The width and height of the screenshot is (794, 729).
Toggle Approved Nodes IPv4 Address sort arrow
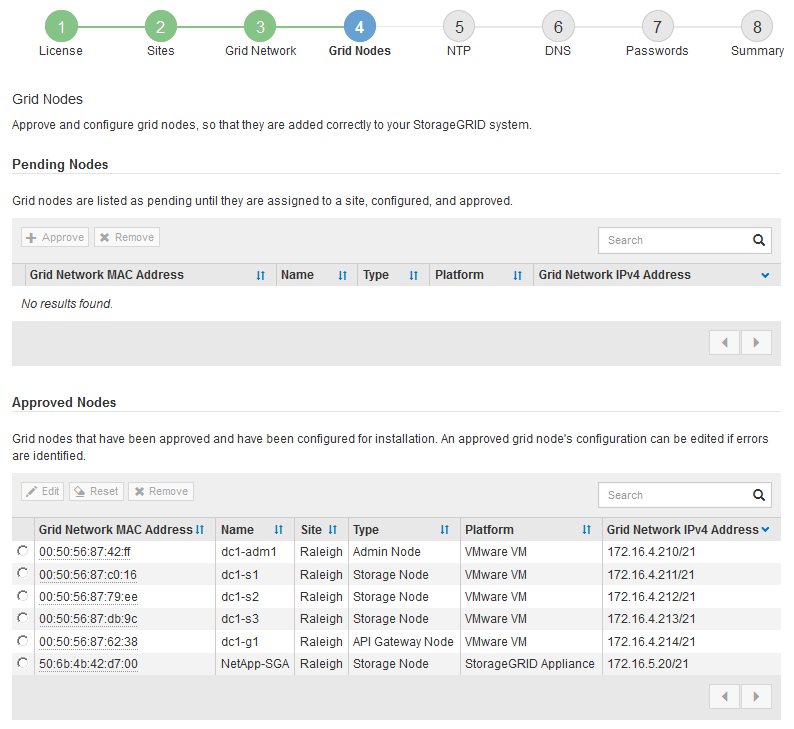(x=765, y=530)
